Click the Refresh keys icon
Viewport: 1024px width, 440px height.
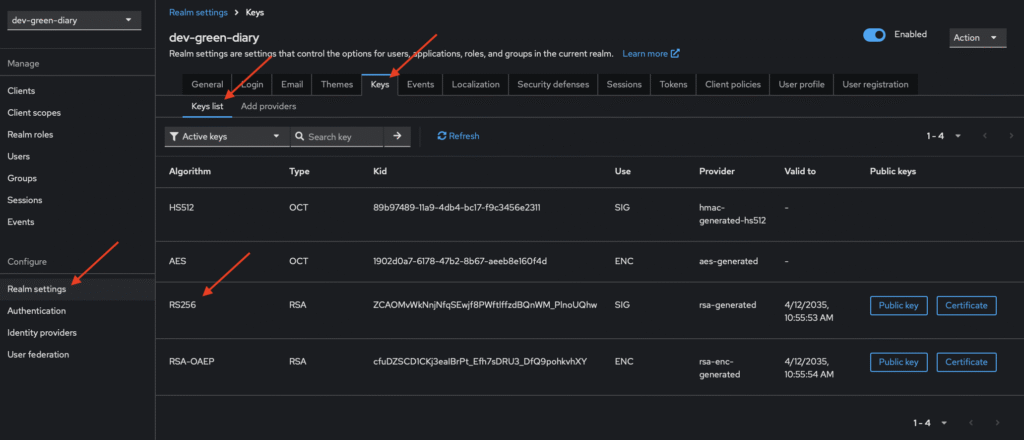(442, 136)
